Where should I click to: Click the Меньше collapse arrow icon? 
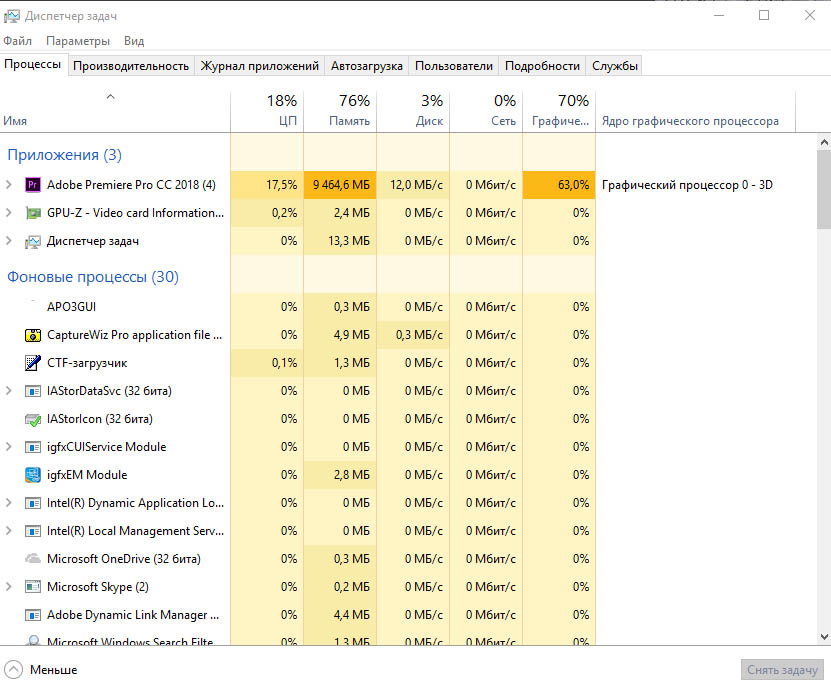tap(14, 670)
